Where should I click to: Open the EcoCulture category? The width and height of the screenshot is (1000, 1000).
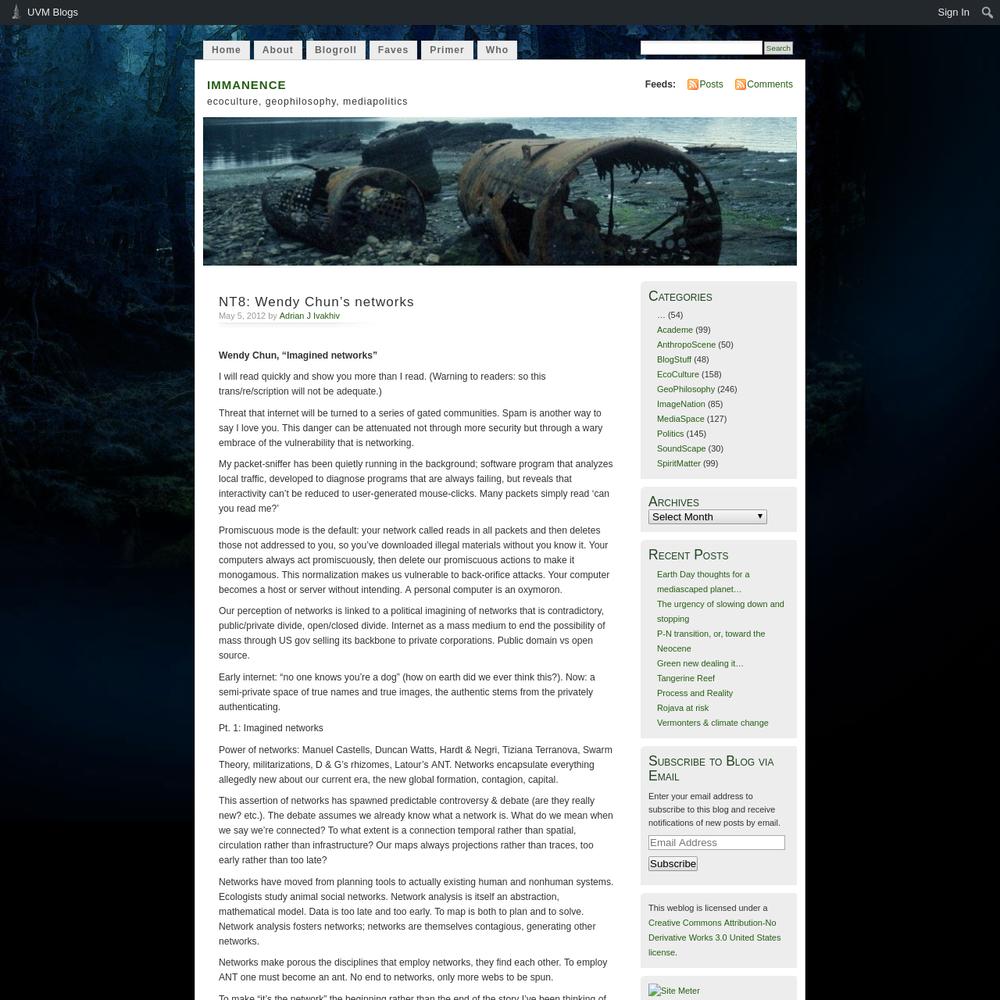click(678, 374)
